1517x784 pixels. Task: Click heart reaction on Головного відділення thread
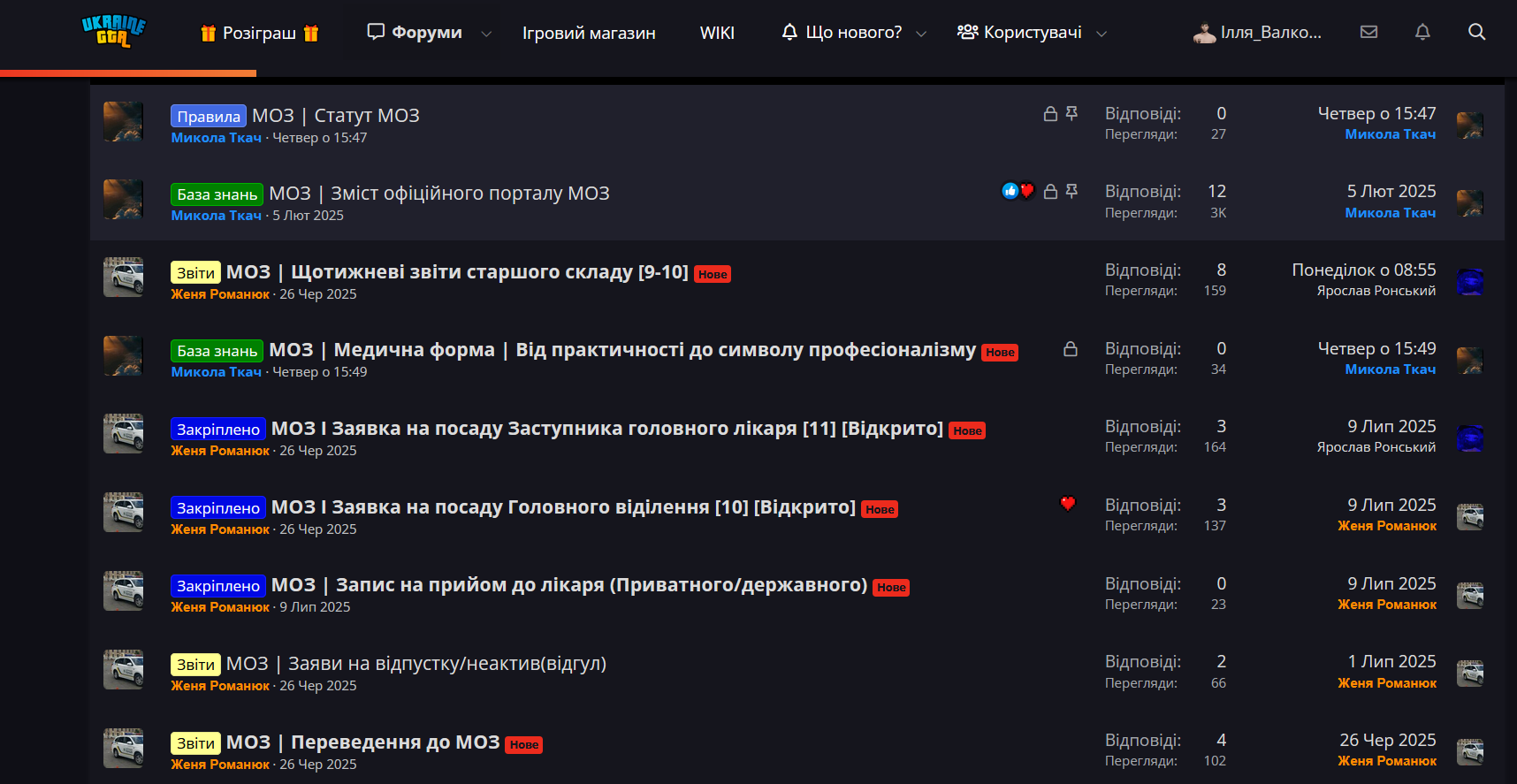coord(1068,504)
